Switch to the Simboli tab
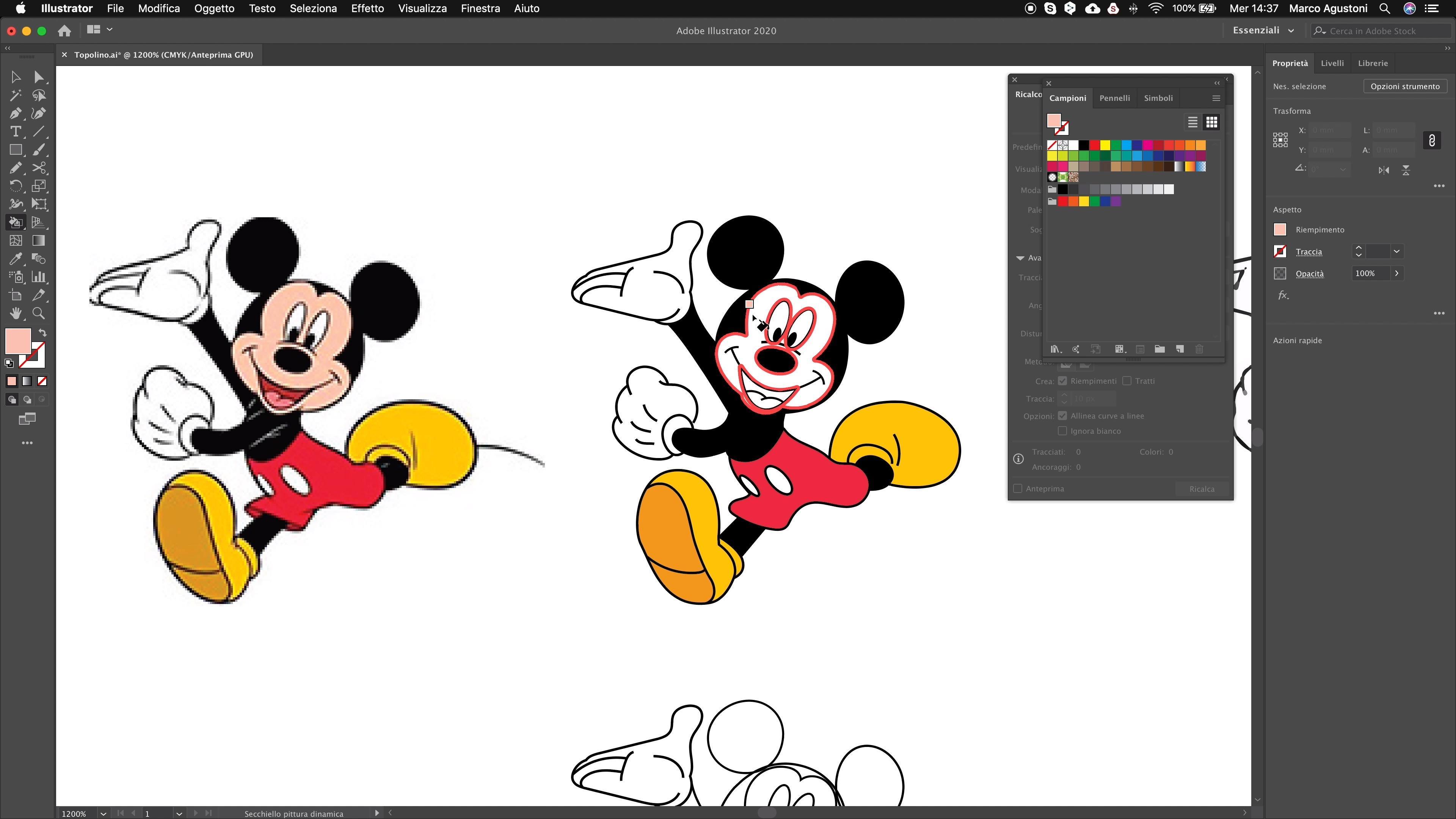This screenshot has height=819, width=1456. pyautogui.click(x=1158, y=98)
